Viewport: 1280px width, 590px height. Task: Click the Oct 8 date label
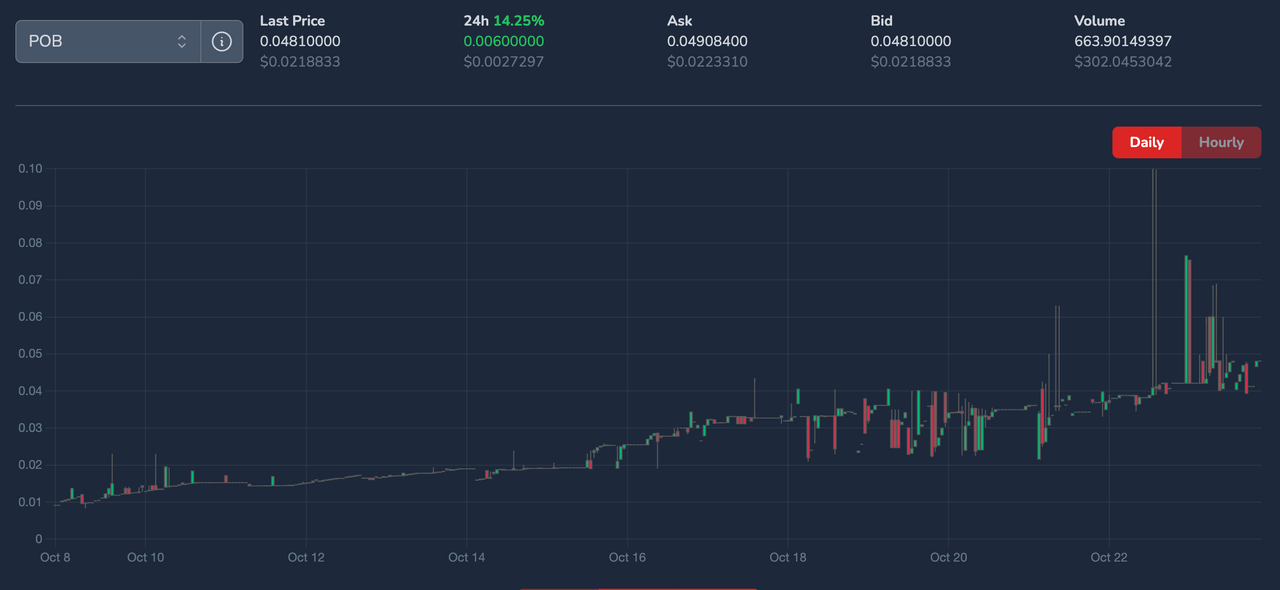click(55, 557)
